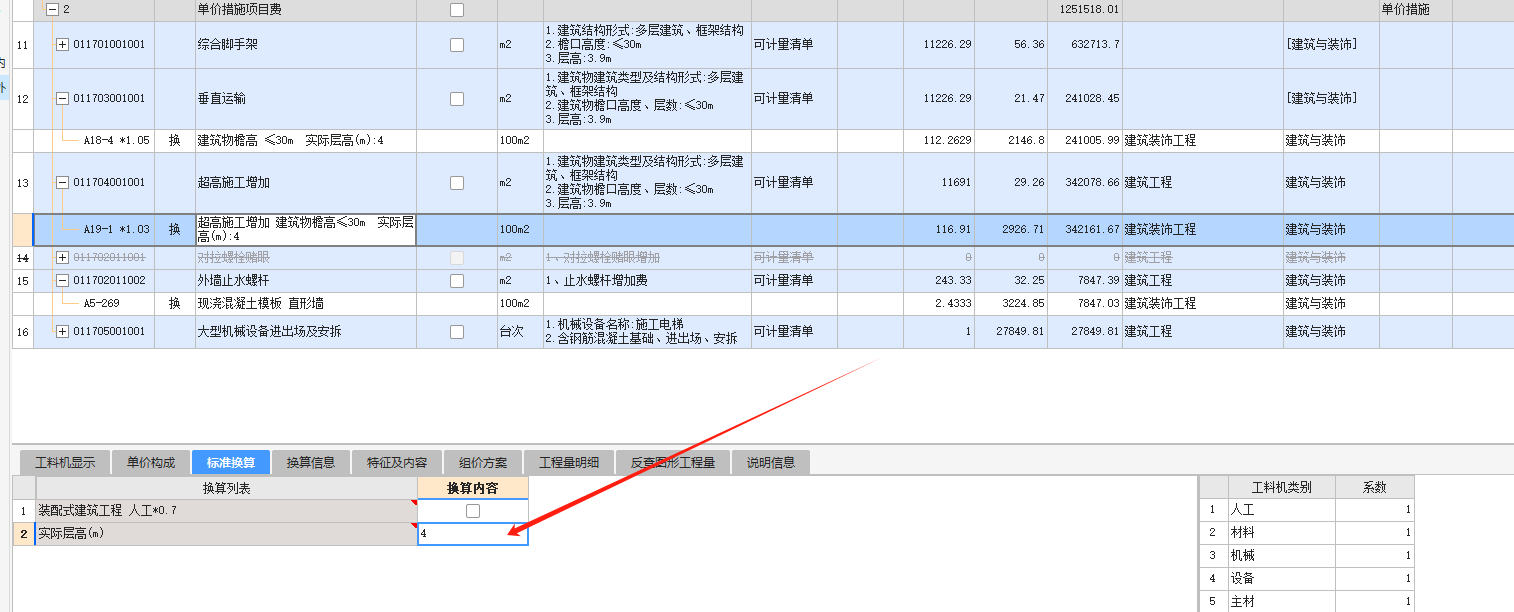Click 换 marker in the A19-1 row
Viewport: 1514px width, 612px height.
(x=175, y=230)
